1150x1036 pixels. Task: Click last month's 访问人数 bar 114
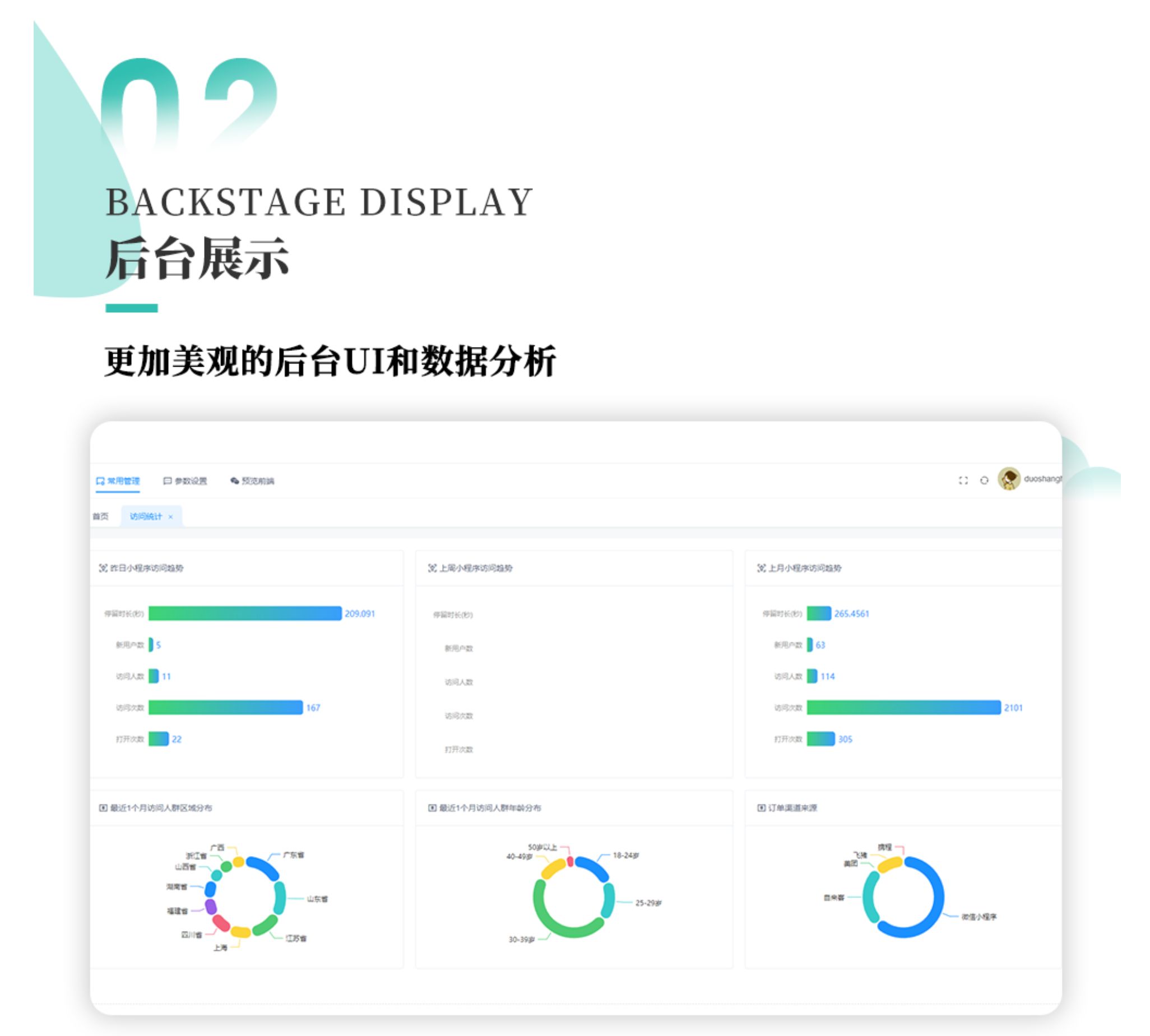tap(812, 676)
